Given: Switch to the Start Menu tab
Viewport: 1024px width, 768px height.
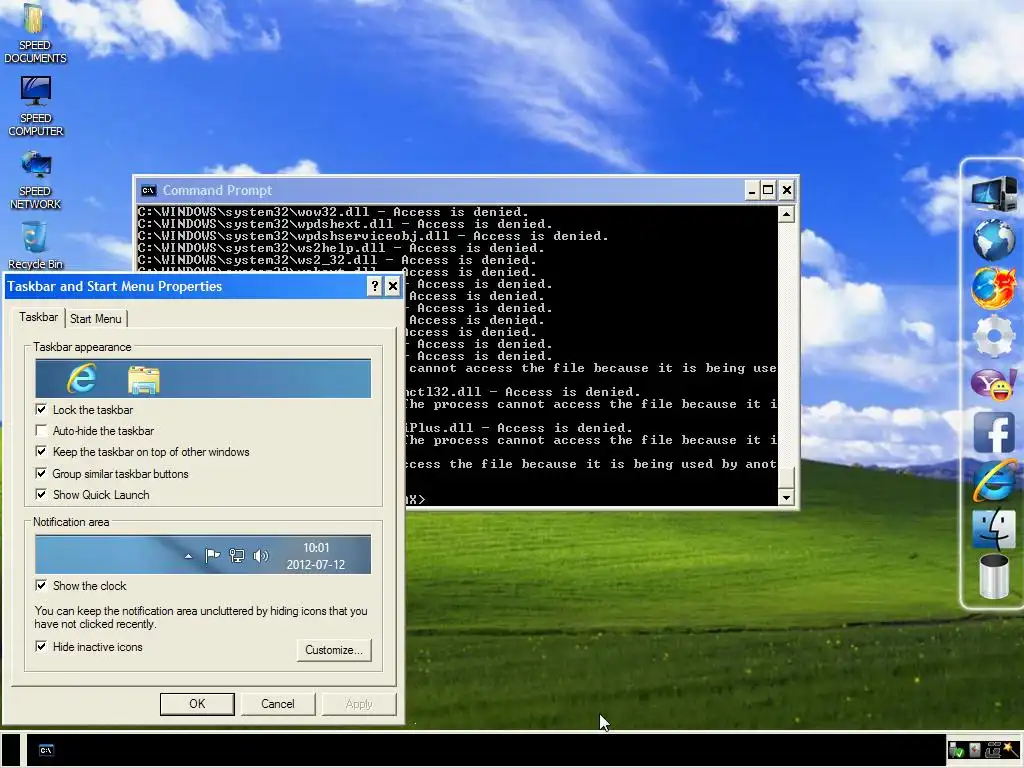Looking at the screenshot, I should (x=95, y=319).
